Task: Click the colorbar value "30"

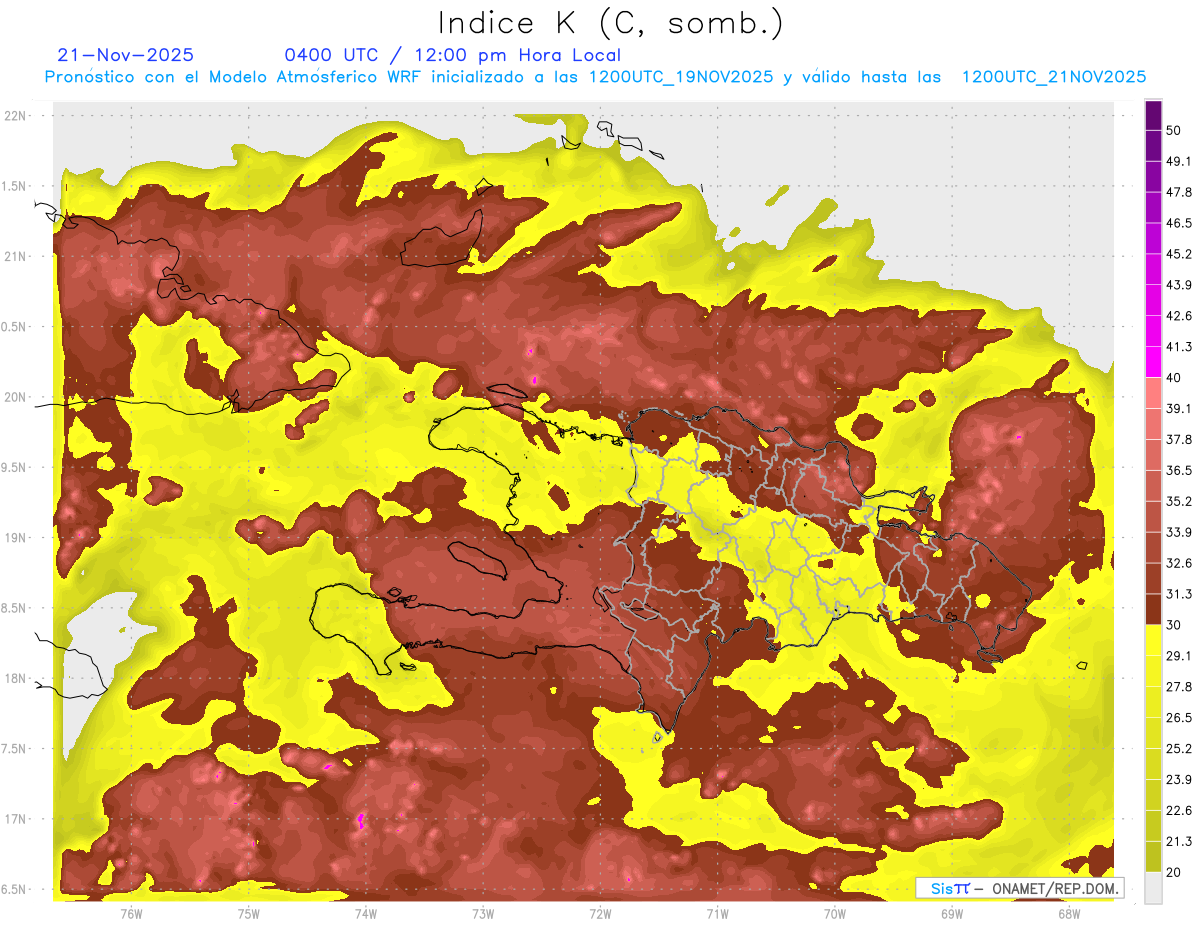Action: coord(1175,625)
